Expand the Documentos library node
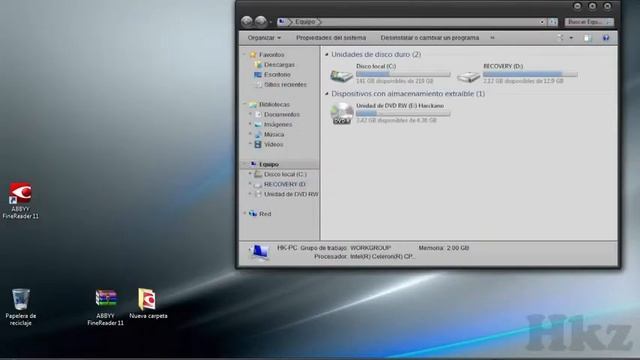Viewport: 640px width, 360px height. [x=250, y=114]
